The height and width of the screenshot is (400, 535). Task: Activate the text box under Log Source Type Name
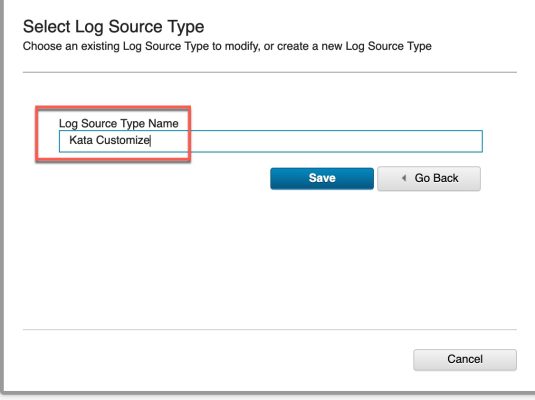[x=271, y=141]
